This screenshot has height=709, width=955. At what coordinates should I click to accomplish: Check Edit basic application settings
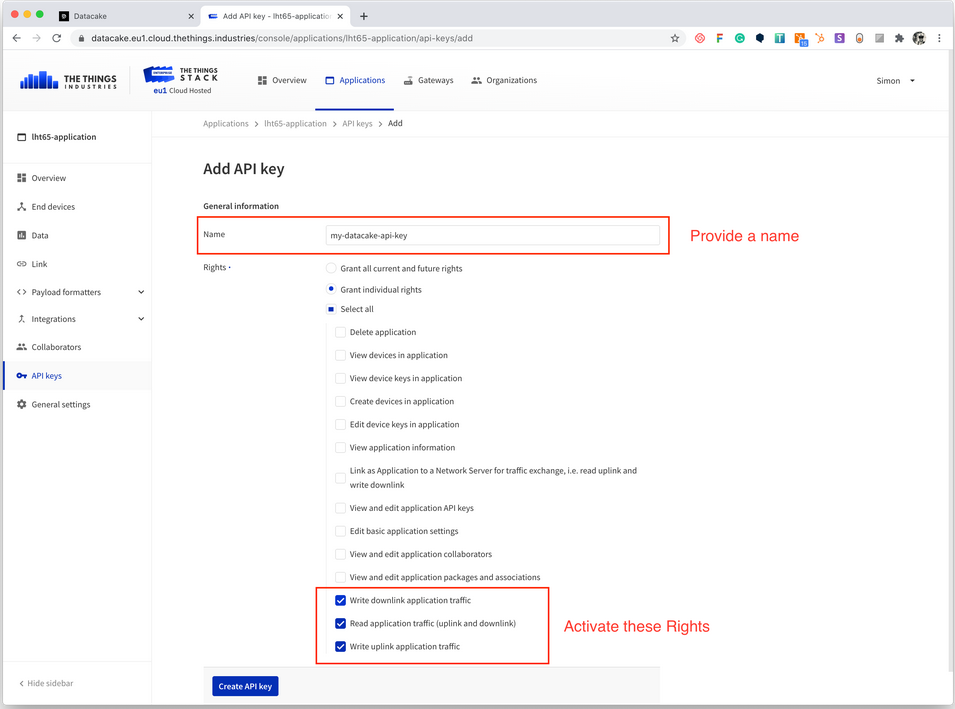click(x=340, y=531)
